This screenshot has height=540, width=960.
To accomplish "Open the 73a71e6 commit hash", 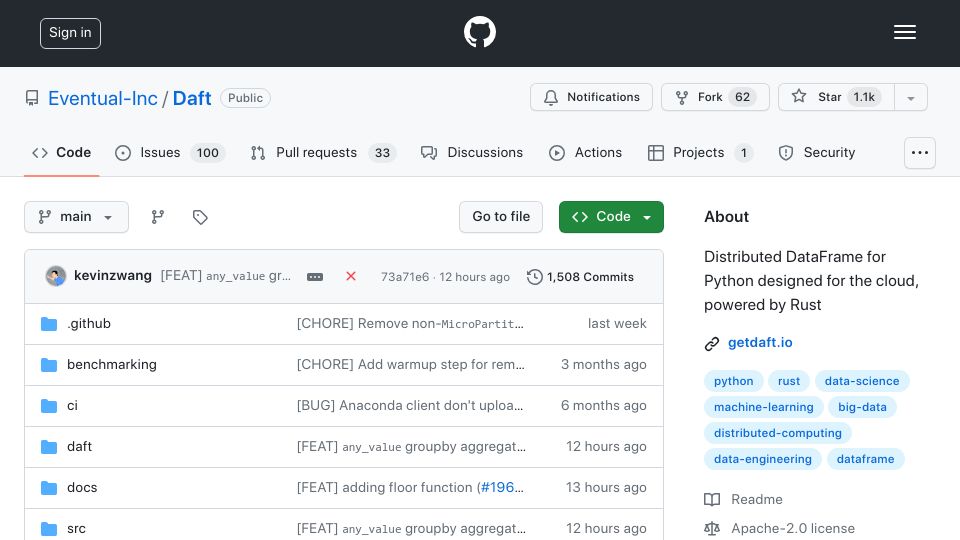I will (405, 277).
